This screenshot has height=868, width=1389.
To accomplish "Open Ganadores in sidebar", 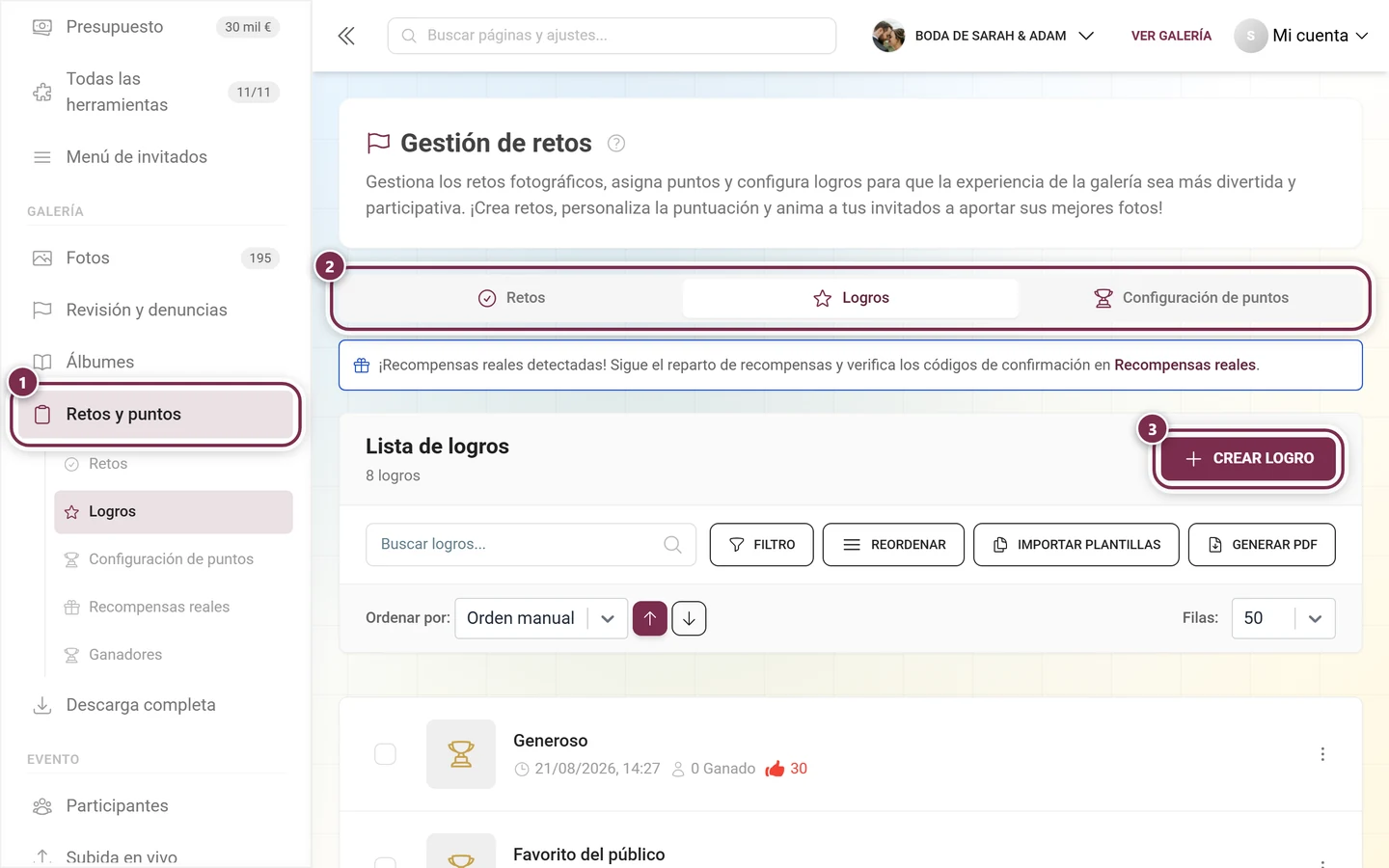I will [174, 655].
